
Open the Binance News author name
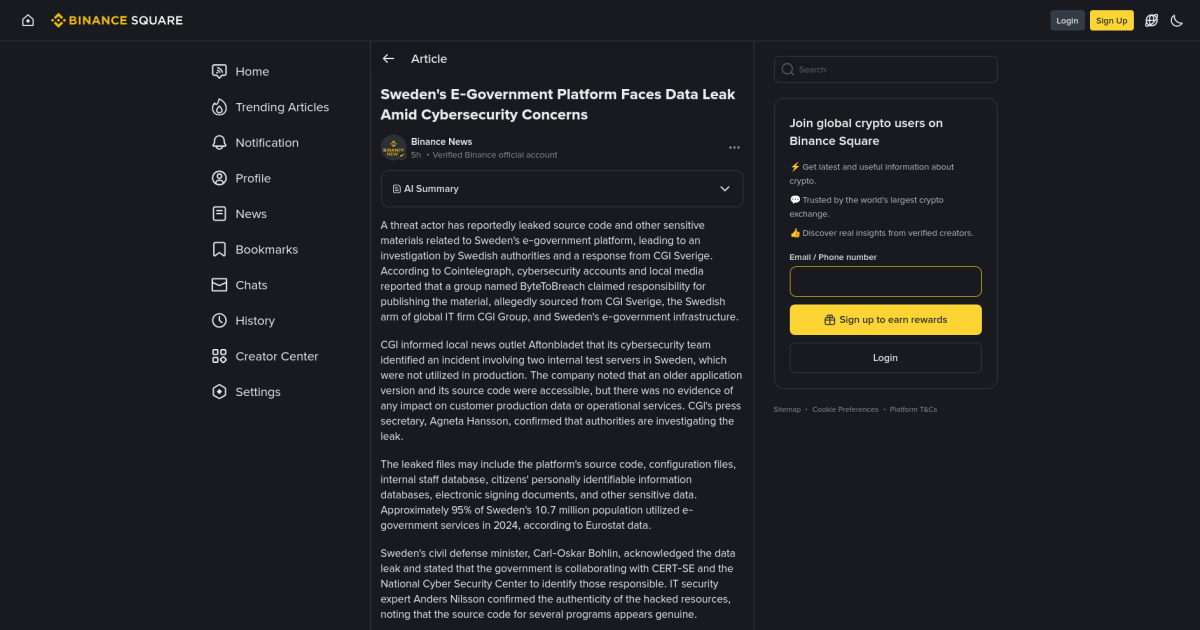(x=441, y=142)
